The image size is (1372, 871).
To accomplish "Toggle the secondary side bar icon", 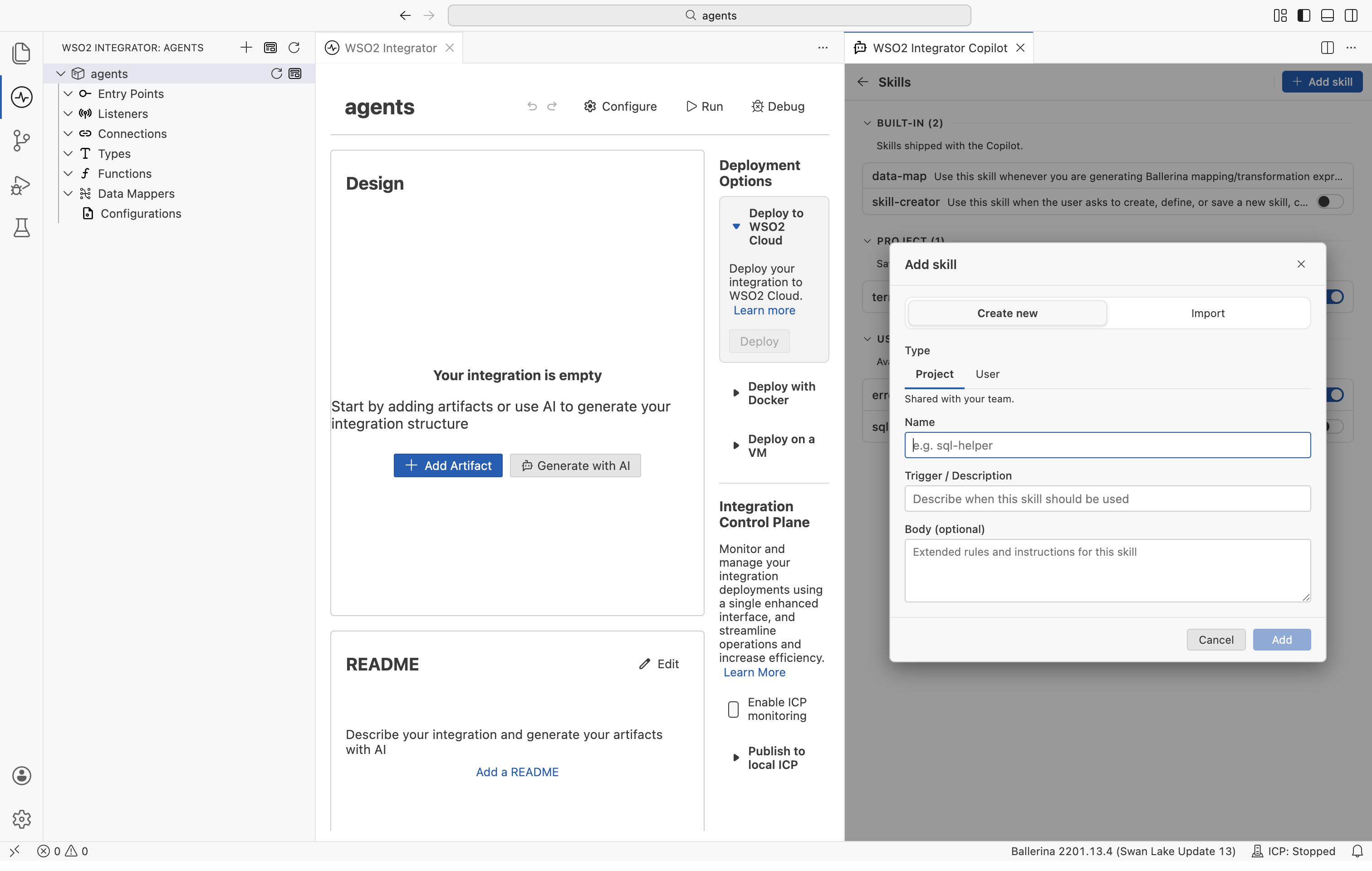I will (1351, 15).
